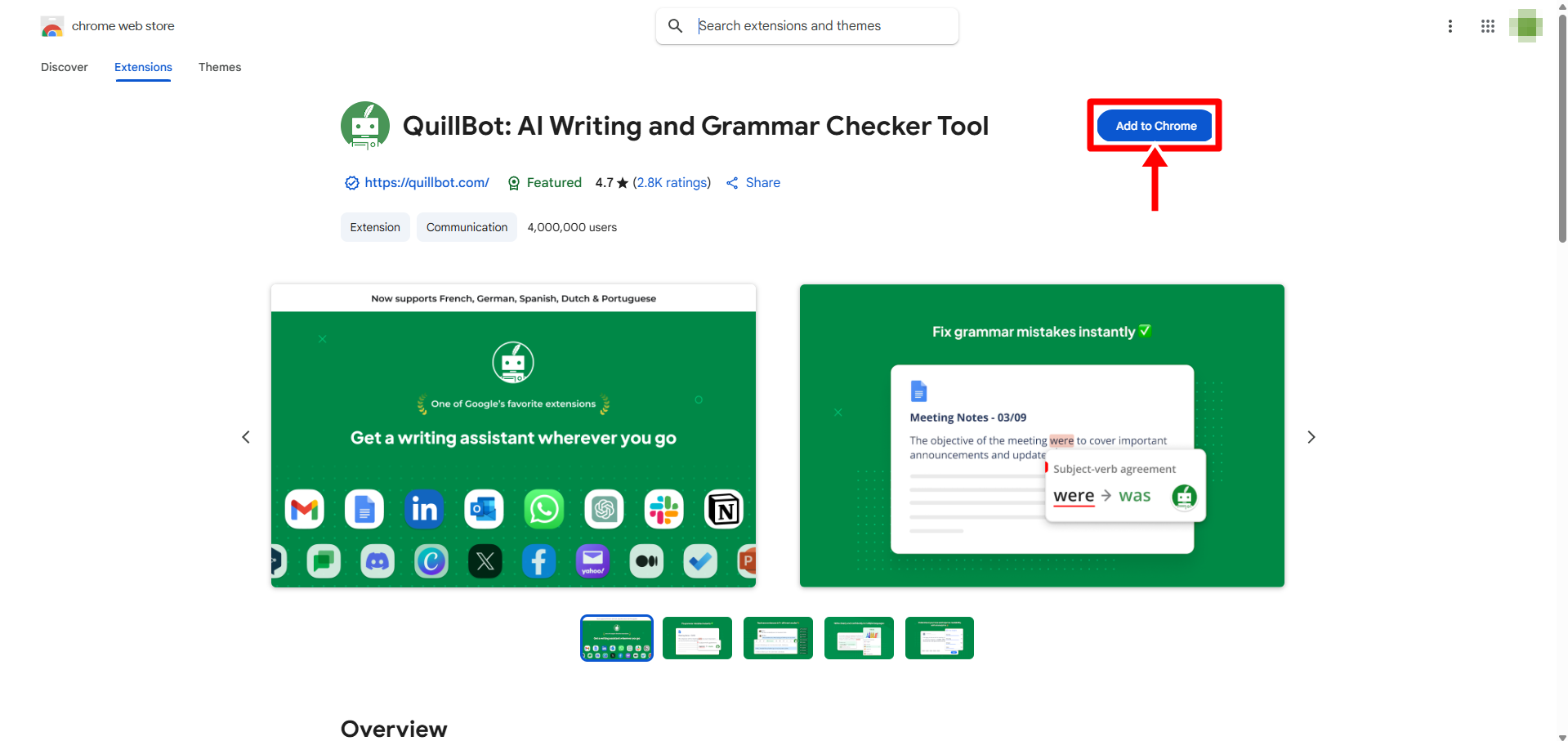Select the Communication category chip

click(x=467, y=227)
